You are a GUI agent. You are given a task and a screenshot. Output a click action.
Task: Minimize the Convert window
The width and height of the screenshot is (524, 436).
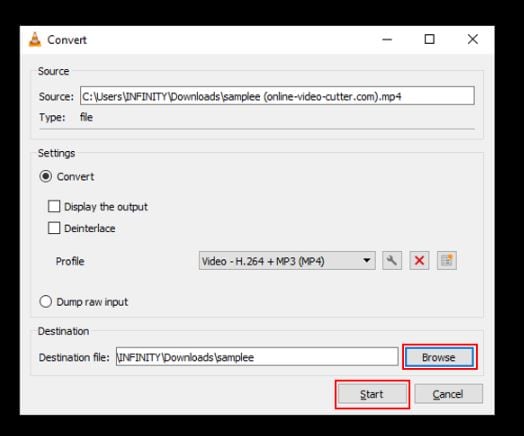[x=387, y=39]
